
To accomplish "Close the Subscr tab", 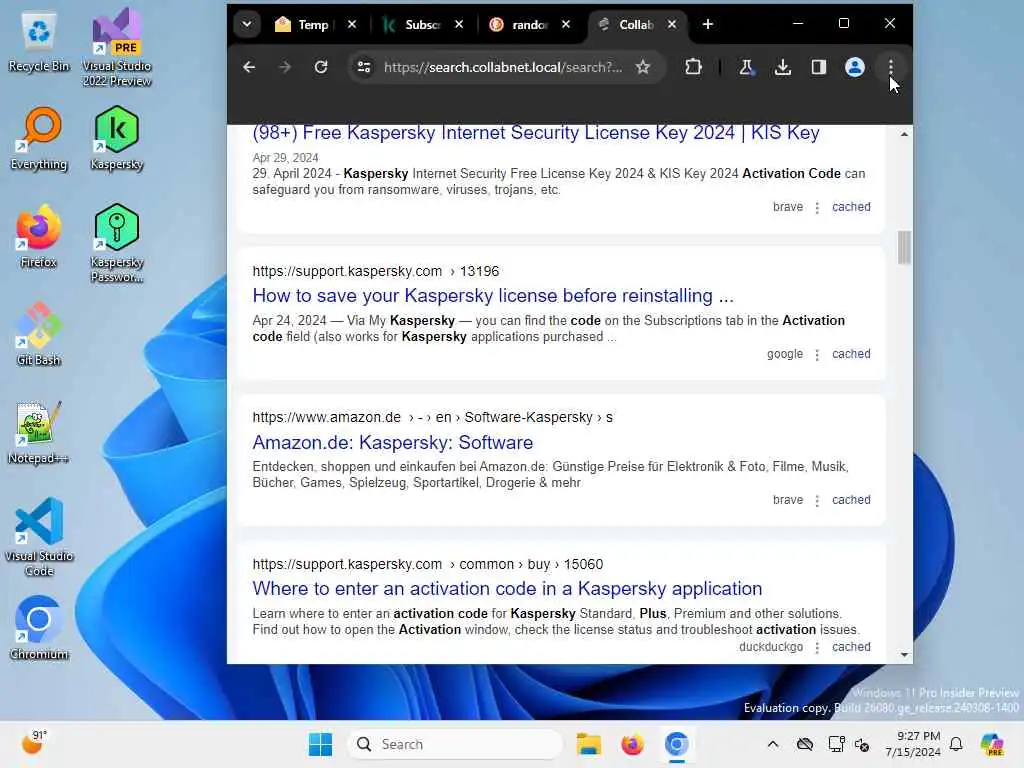I will pyautogui.click(x=459, y=24).
